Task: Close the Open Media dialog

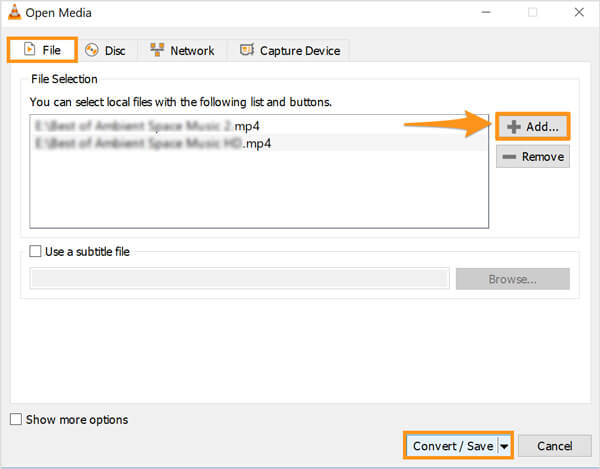Action: 579,12
